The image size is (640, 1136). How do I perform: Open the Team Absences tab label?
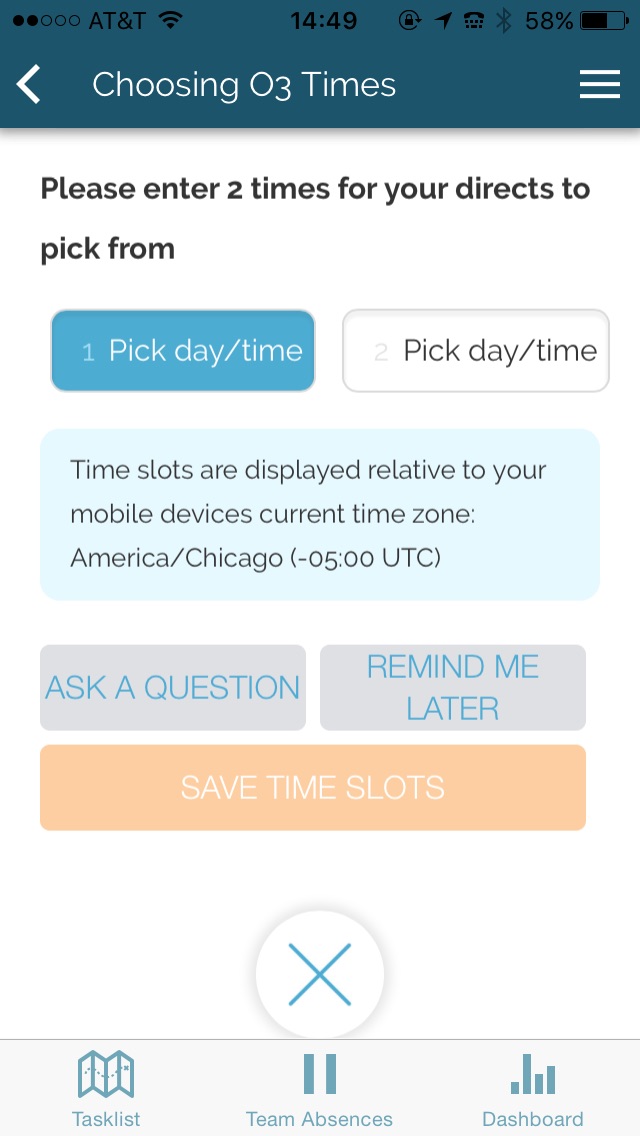319,1119
